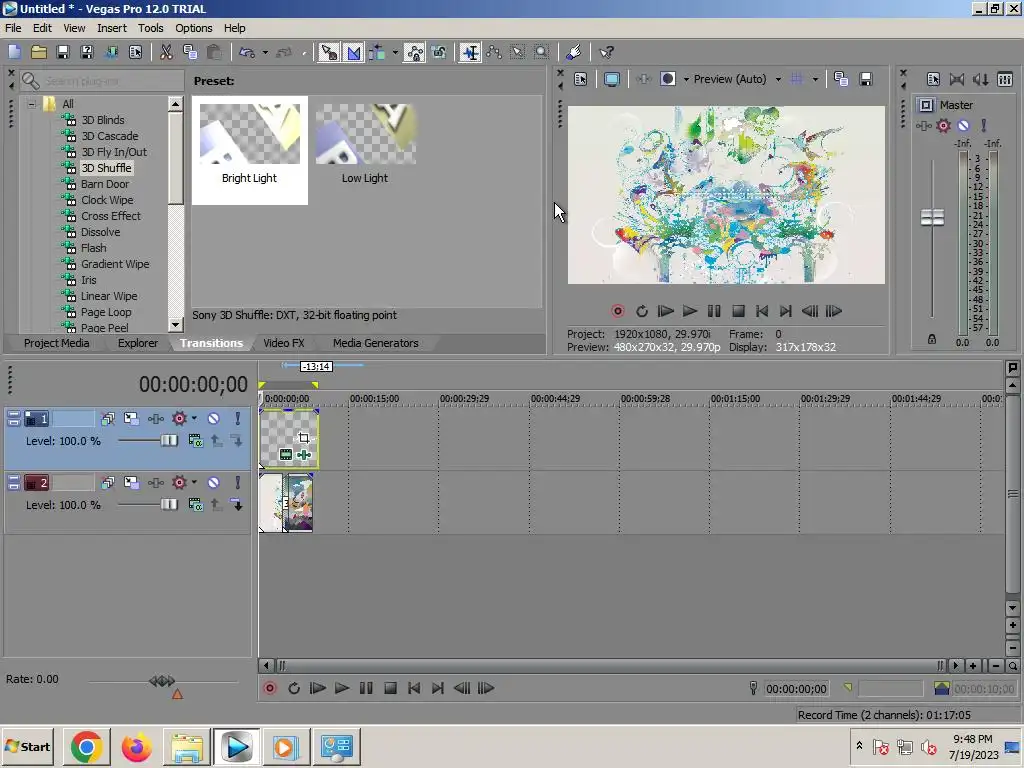Switch to the Media Generators tab
Screen dimensions: 1024x768
(376, 343)
